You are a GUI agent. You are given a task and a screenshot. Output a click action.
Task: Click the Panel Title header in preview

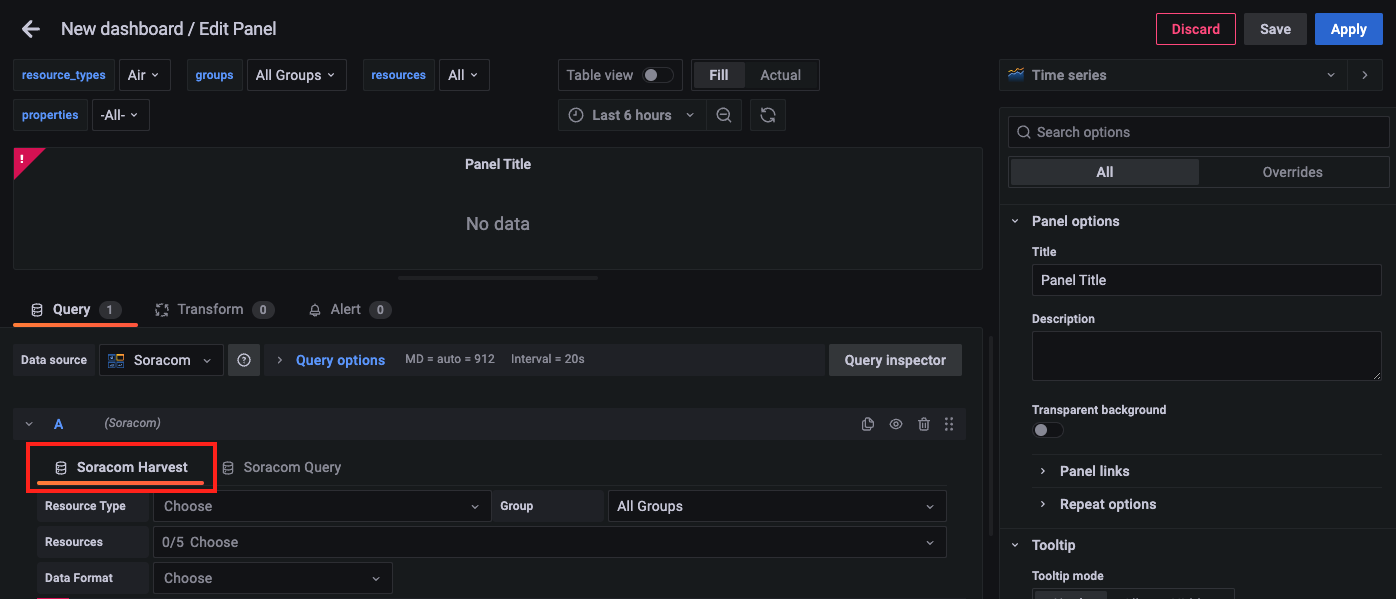498,164
